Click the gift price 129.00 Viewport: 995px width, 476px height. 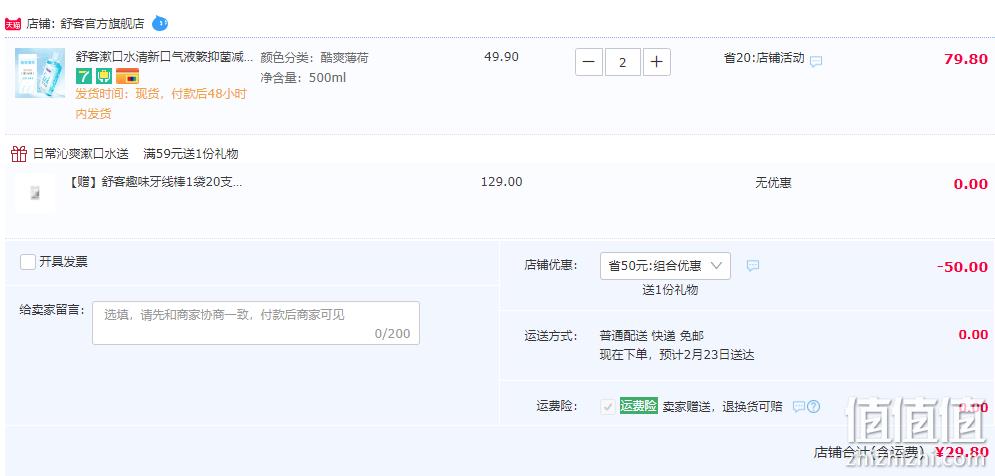pyautogui.click(x=502, y=182)
